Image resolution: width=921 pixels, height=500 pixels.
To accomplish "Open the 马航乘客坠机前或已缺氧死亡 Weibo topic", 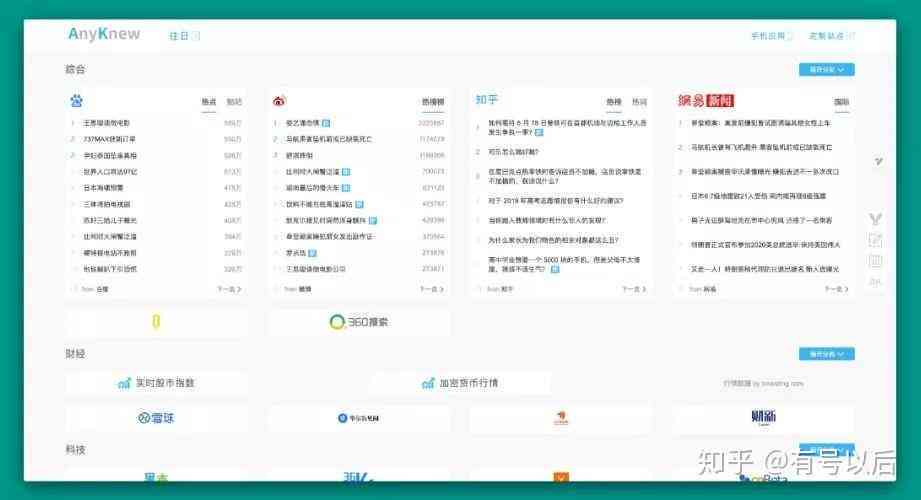I will [x=328, y=139].
